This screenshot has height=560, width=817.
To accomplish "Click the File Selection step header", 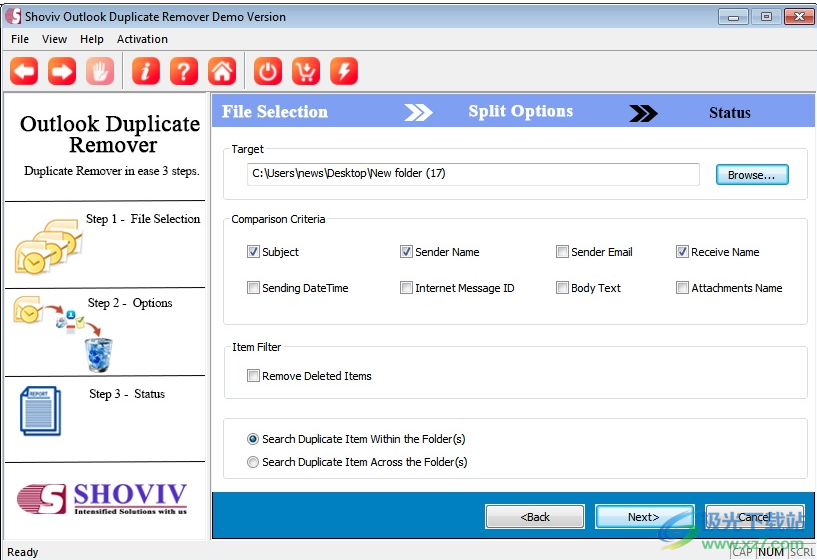I will coord(275,112).
